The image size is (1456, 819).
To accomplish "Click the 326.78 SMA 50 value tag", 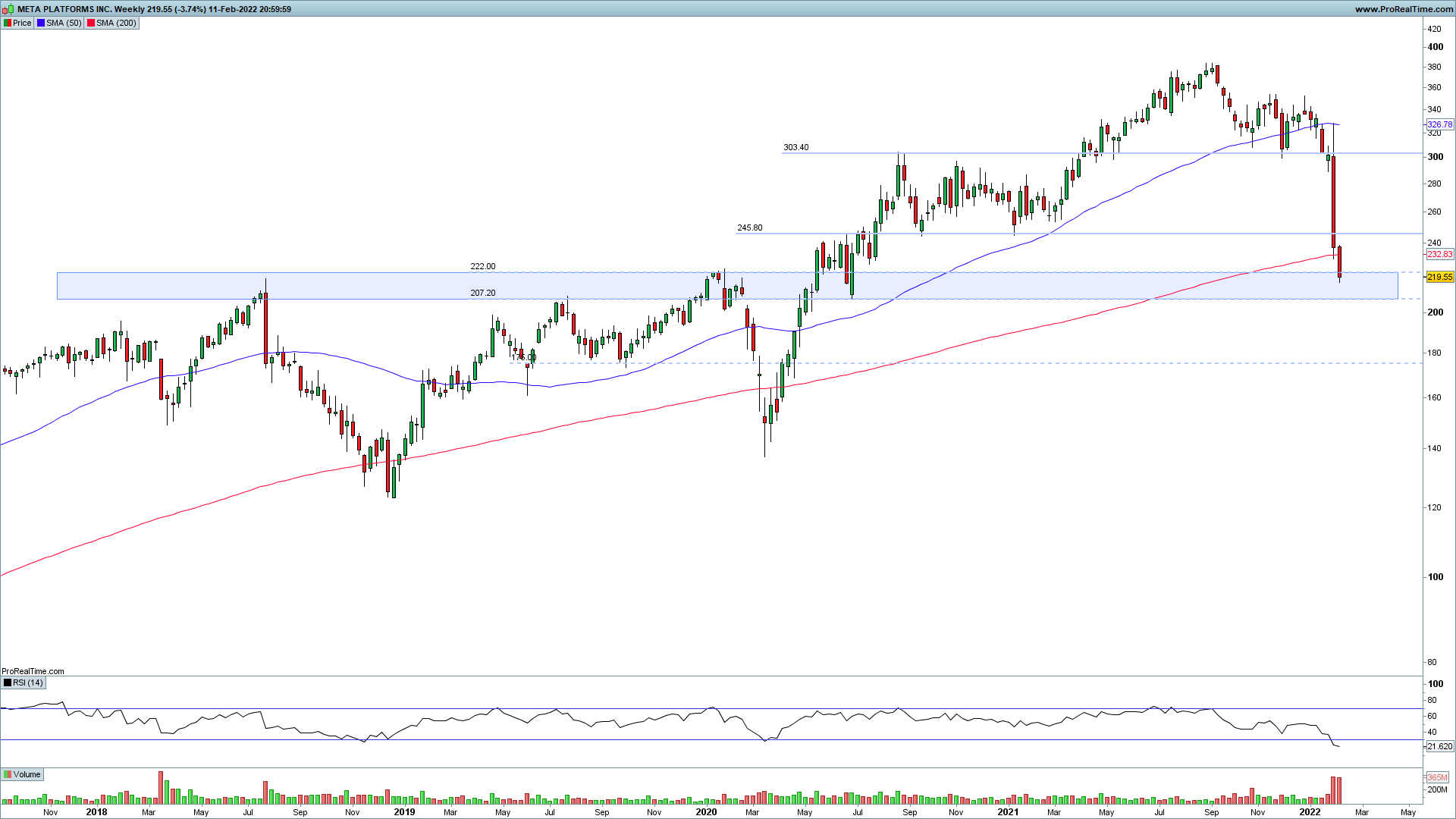I will (1439, 124).
